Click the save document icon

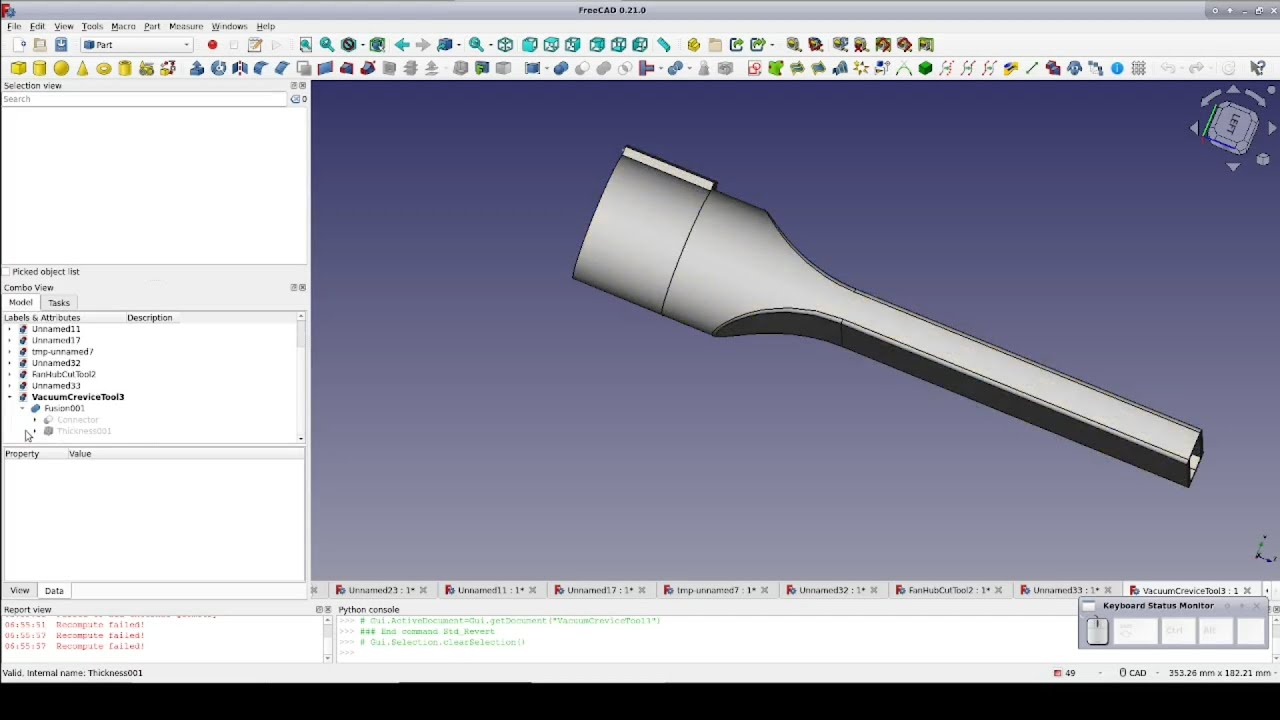coord(61,45)
